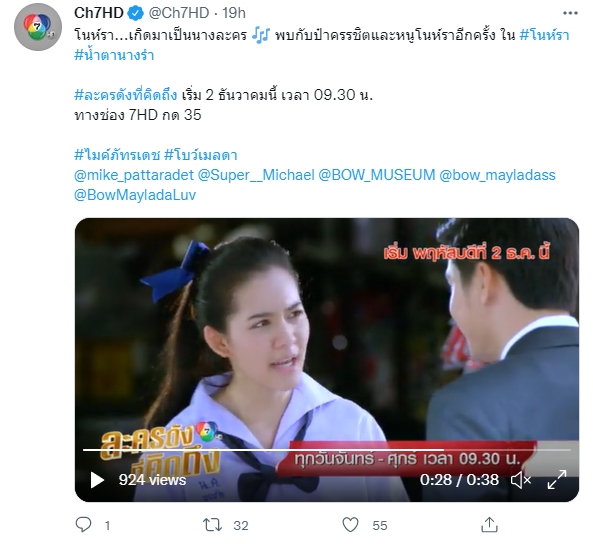
Task: Seek on the video progress bar
Action: [x=327, y=450]
